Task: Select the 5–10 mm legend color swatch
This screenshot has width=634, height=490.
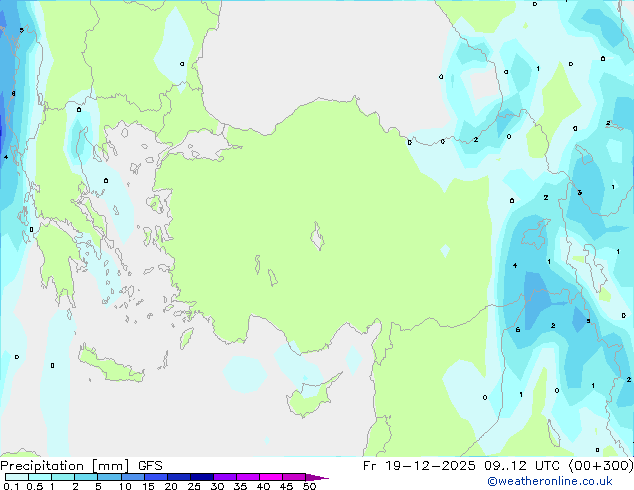Action: coord(109,477)
